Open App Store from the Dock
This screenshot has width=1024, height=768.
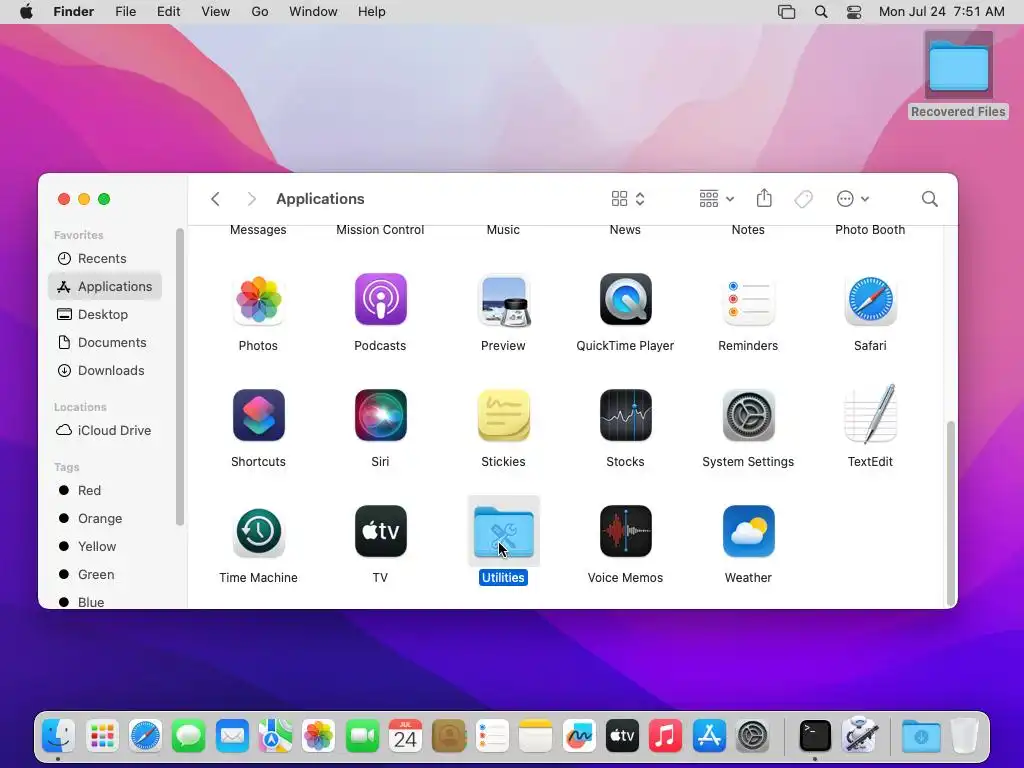709,736
